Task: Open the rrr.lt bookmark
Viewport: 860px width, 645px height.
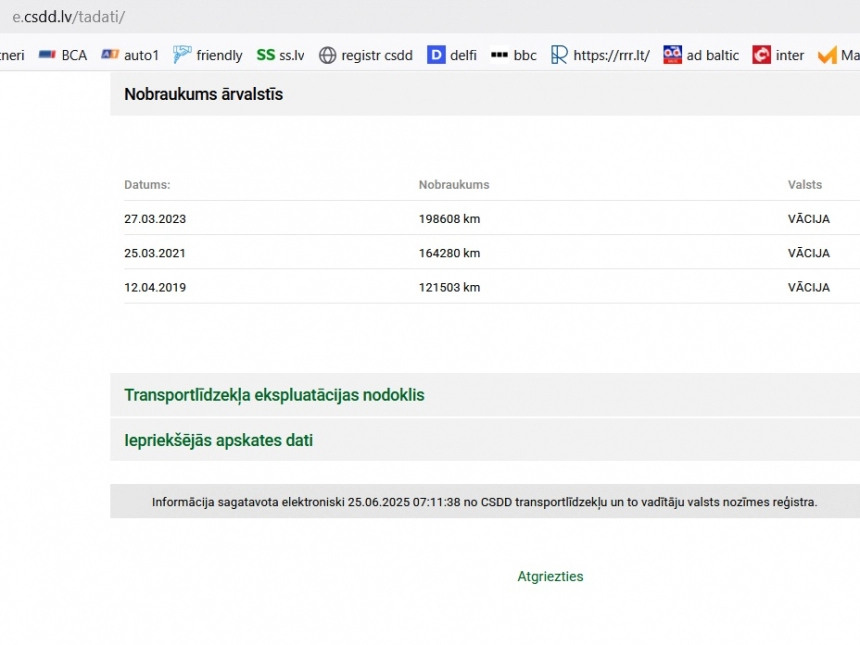Action: pyautogui.click(x=600, y=55)
